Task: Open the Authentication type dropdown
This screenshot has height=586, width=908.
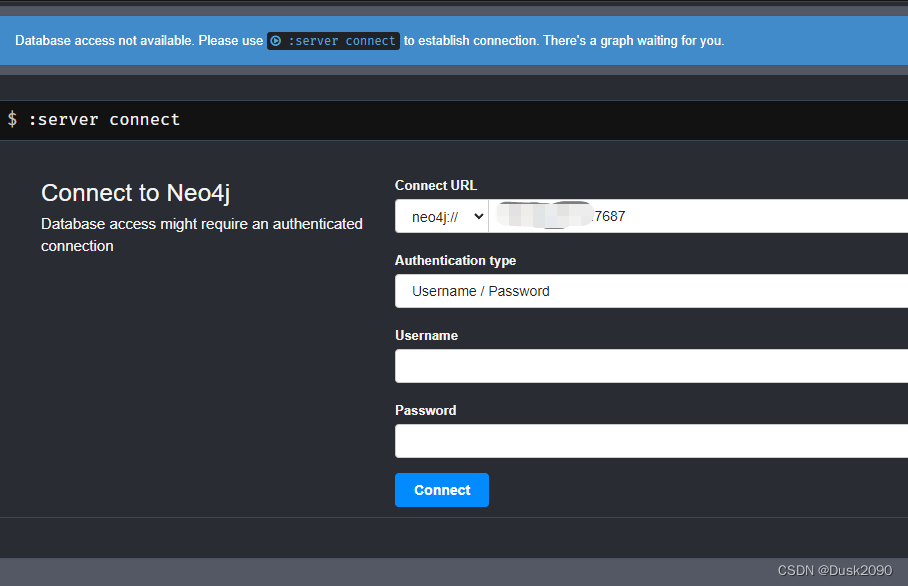Action: pyautogui.click(x=650, y=290)
